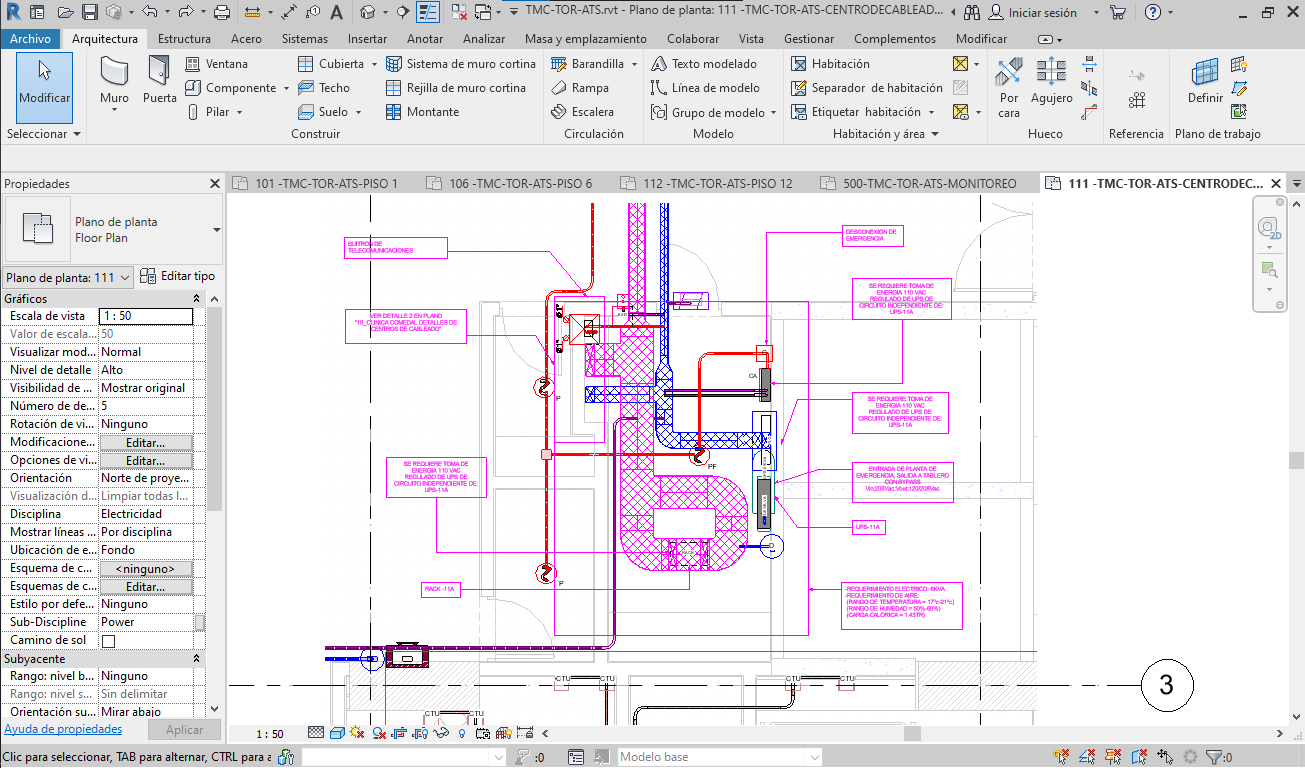Select the Por cara opening tool
The height and width of the screenshot is (768, 1305).
click(1009, 80)
